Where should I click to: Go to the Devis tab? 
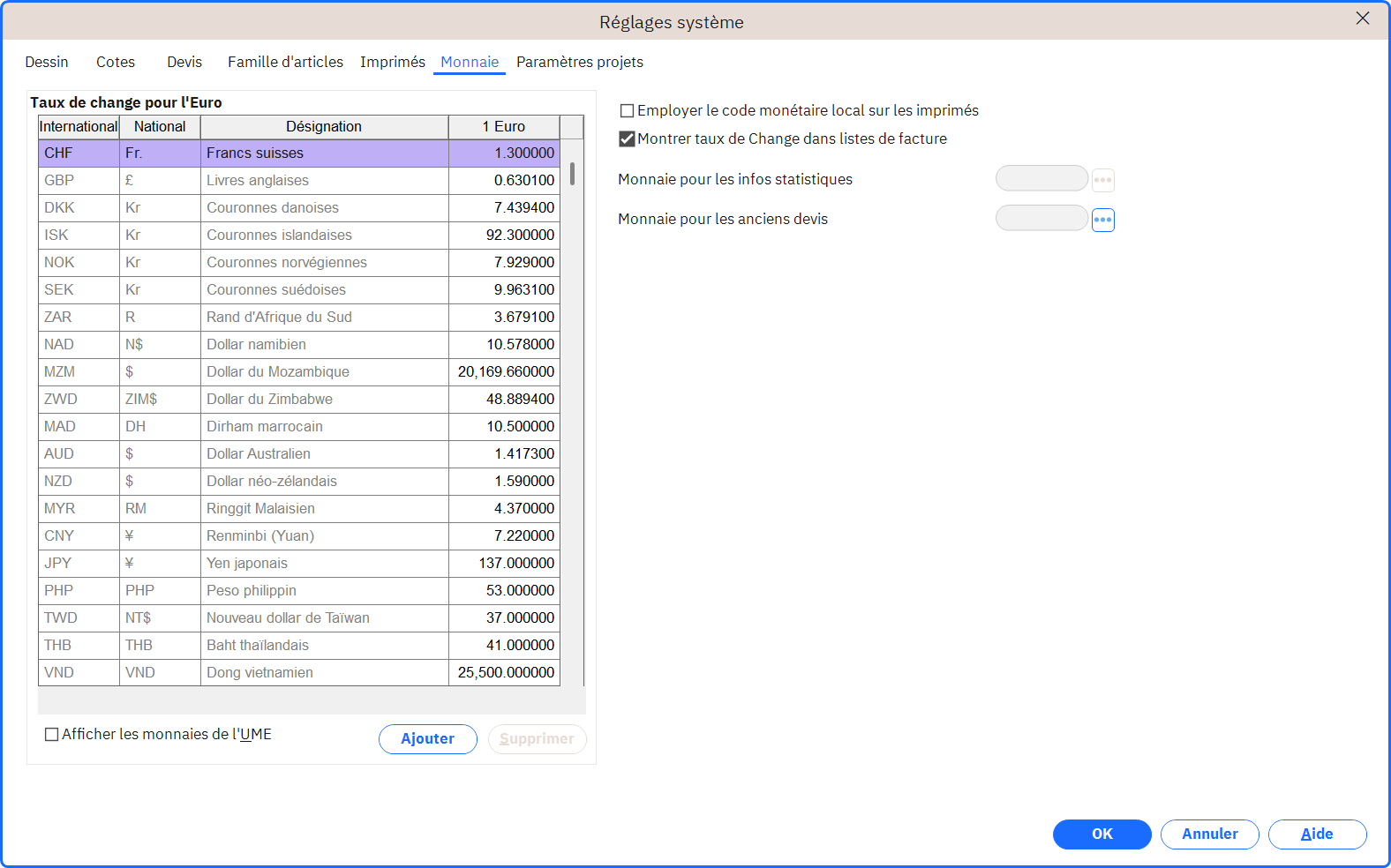tap(184, 62)
